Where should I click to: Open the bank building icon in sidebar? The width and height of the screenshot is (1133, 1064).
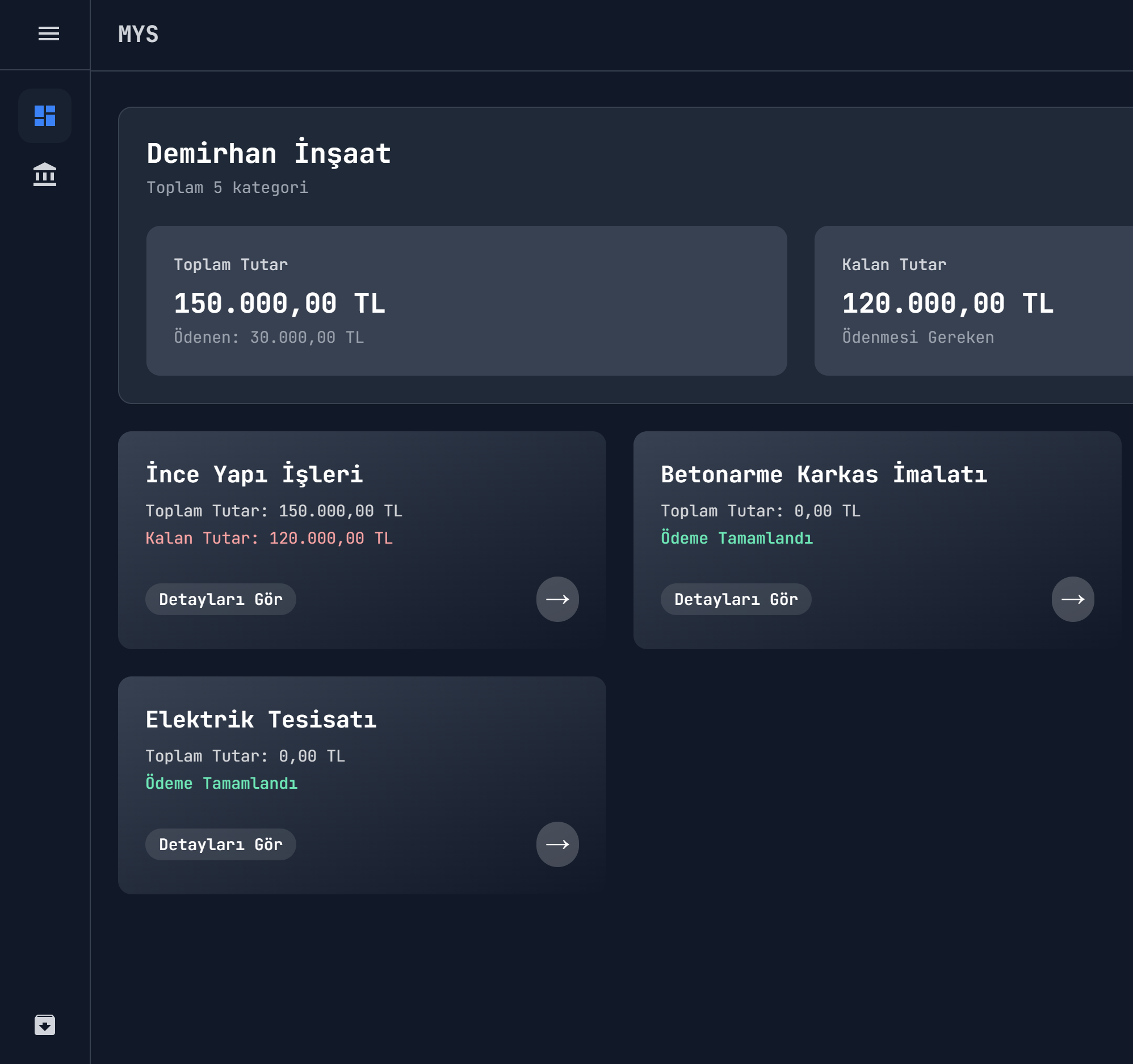coord(44,174)
